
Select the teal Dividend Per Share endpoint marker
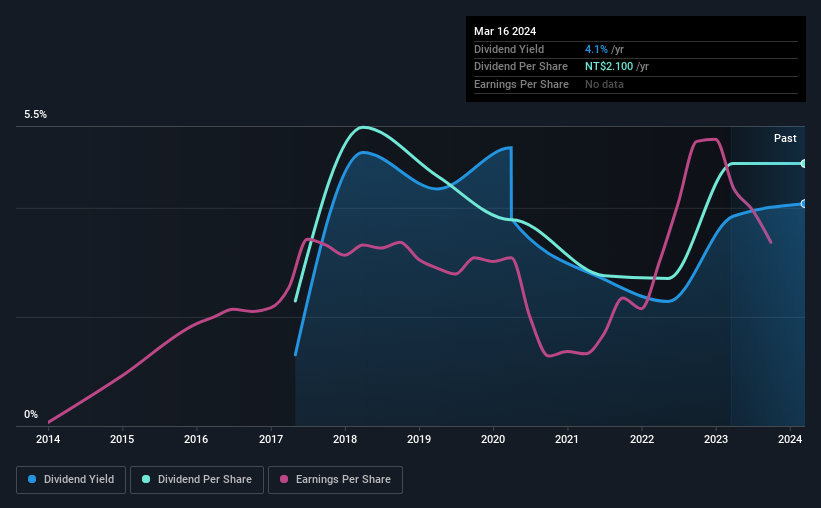point(804,164)
